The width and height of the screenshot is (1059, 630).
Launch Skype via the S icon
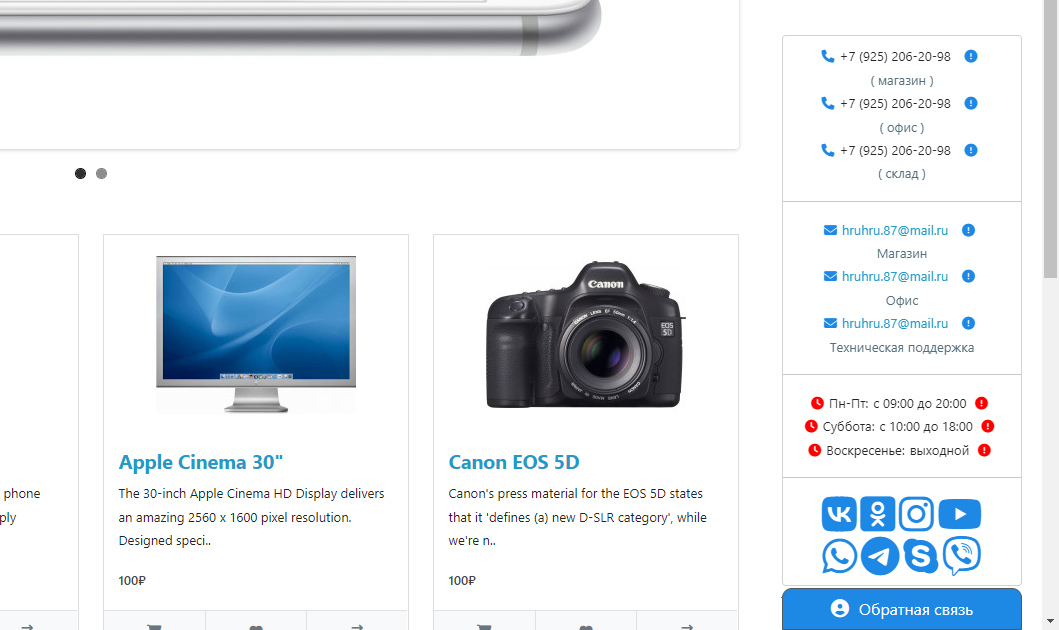pyautogui.click(x=921, y=556)
